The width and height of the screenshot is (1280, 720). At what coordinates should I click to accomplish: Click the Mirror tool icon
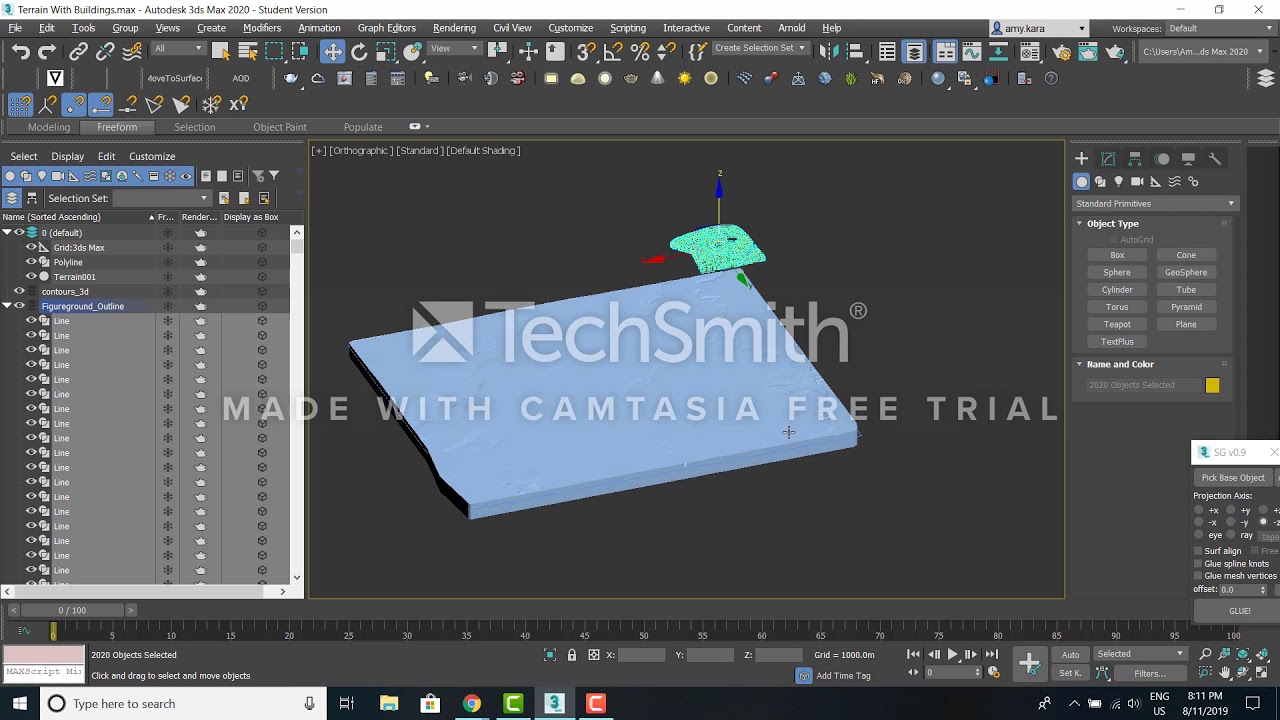(x=829, y=52)
